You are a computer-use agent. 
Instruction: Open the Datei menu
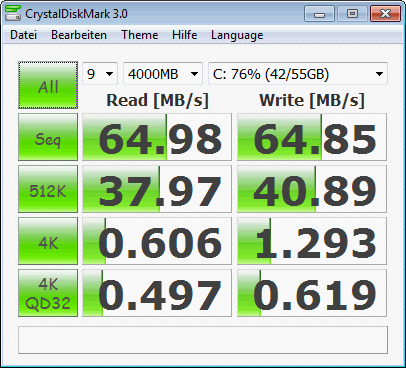[23, 35]
